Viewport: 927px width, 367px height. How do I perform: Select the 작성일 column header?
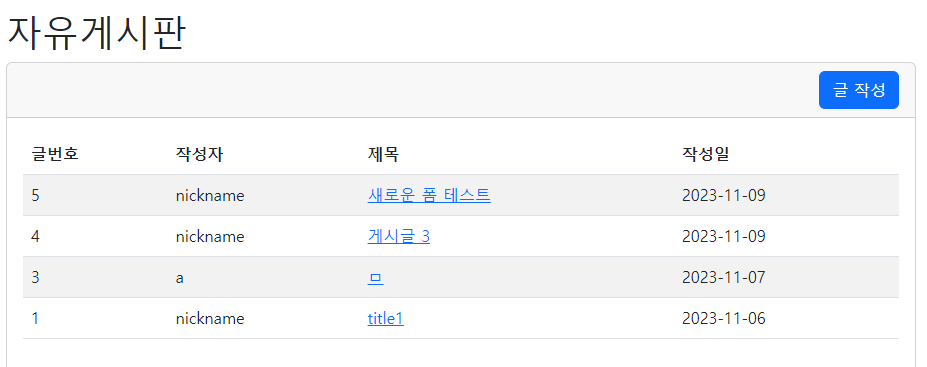pyautogui.click(x=706, y=154)
